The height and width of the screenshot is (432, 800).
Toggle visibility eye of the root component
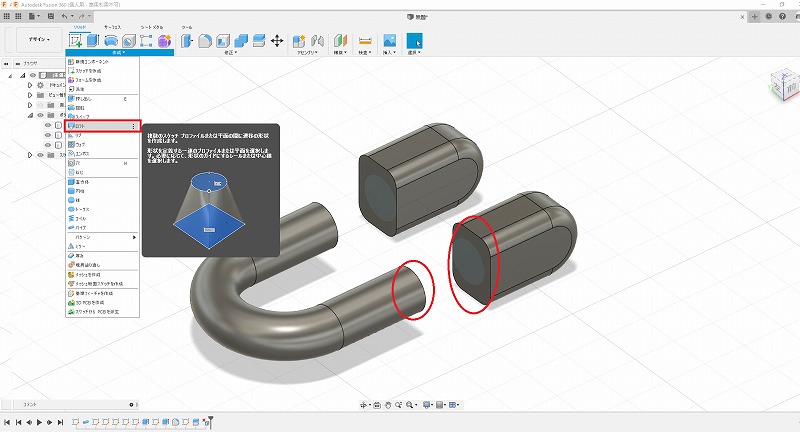point(32,75)
